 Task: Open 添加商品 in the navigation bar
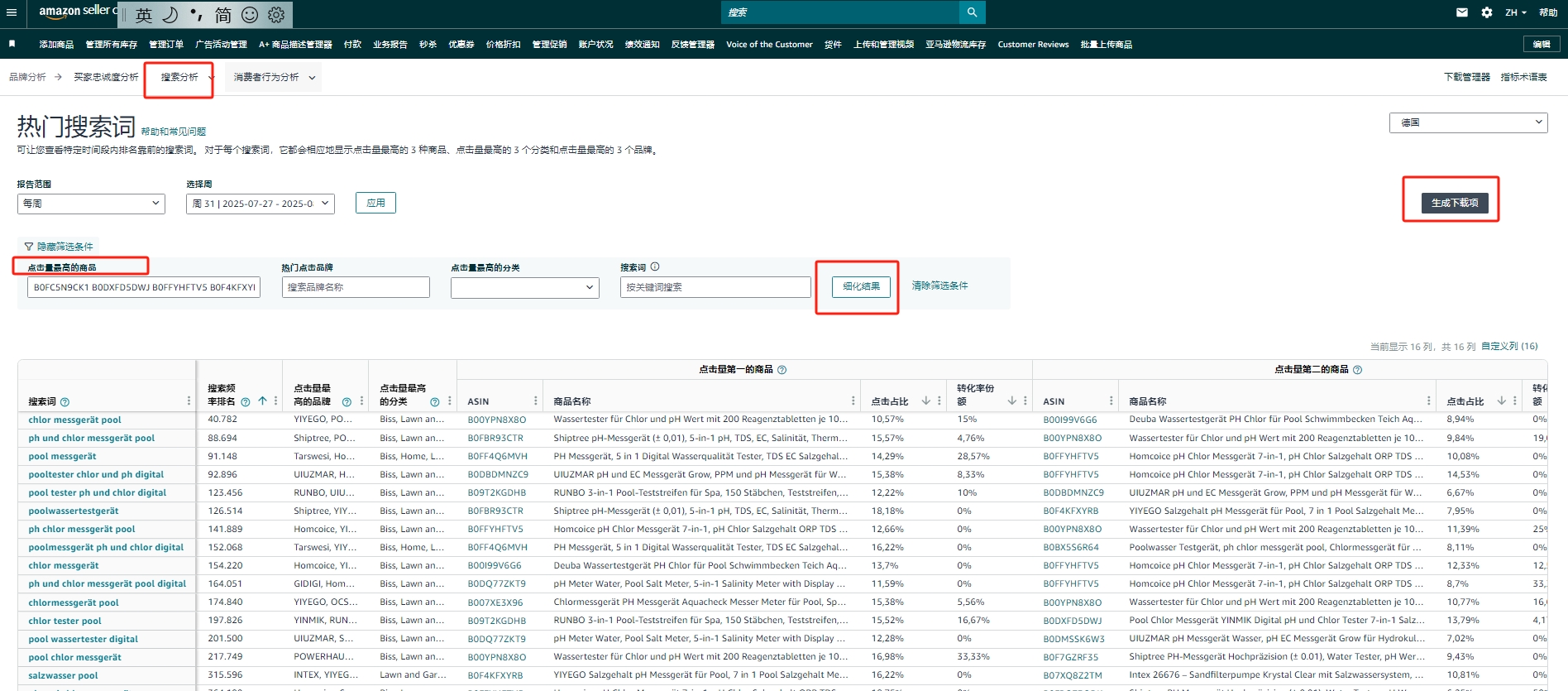click(56, 45)
